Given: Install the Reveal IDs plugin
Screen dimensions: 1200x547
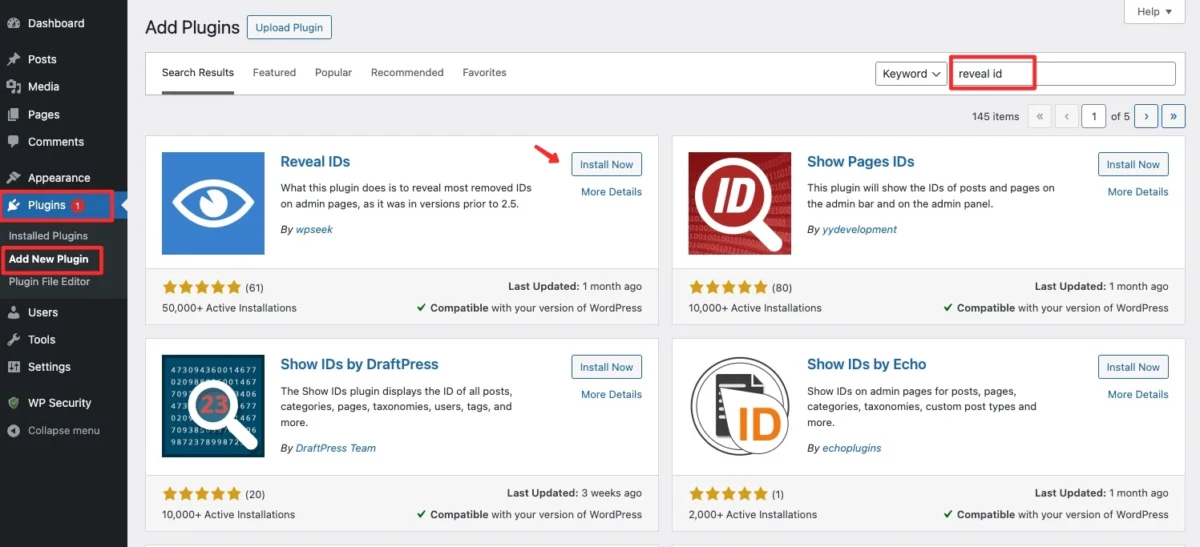Looking at the screenshot, I should click(x=607, y=165).
